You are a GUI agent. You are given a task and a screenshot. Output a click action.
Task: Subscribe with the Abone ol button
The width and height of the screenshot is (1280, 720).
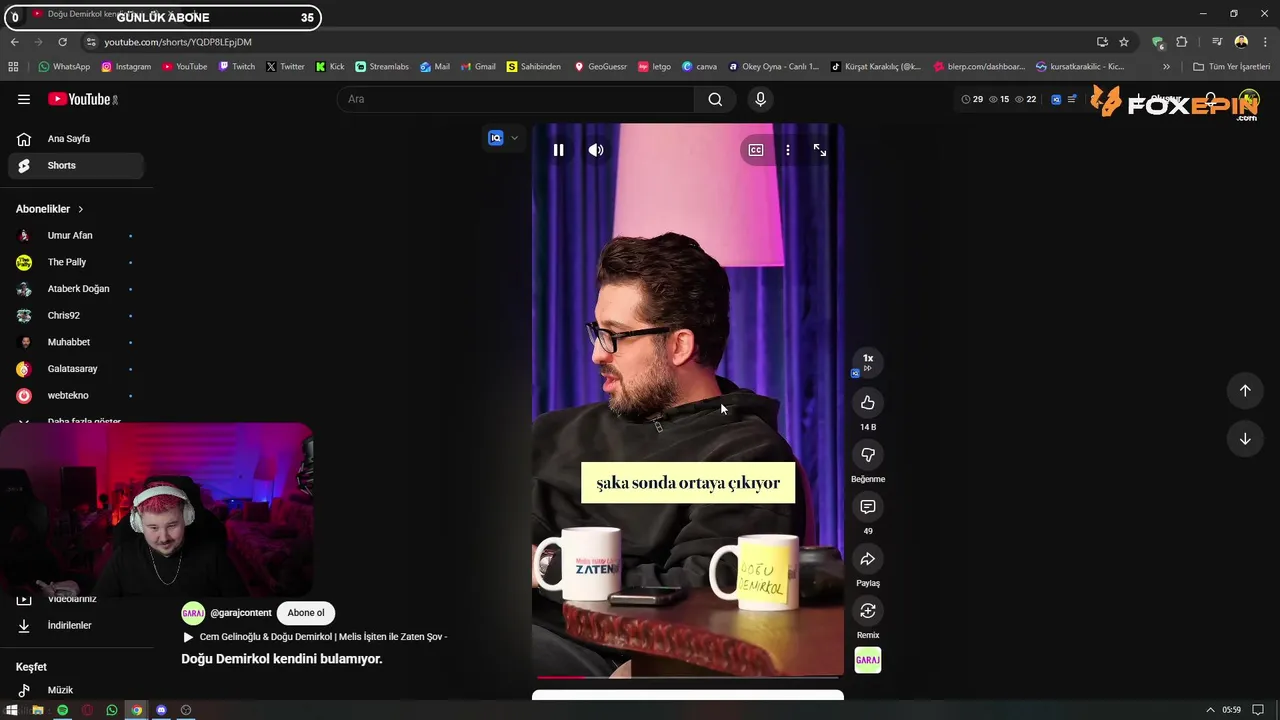(x=306, y=613)
